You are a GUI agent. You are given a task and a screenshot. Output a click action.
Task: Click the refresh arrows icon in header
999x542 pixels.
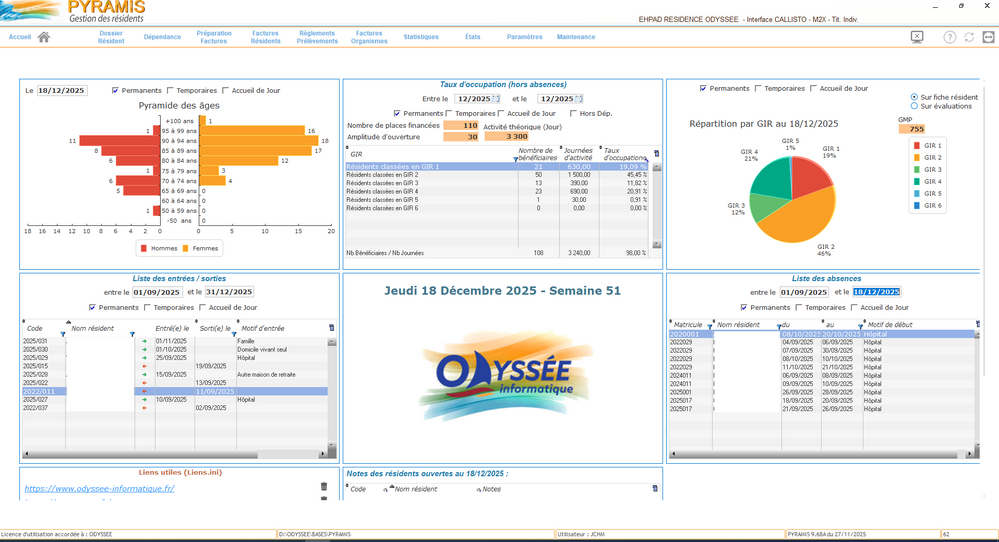tap(969, 37)
